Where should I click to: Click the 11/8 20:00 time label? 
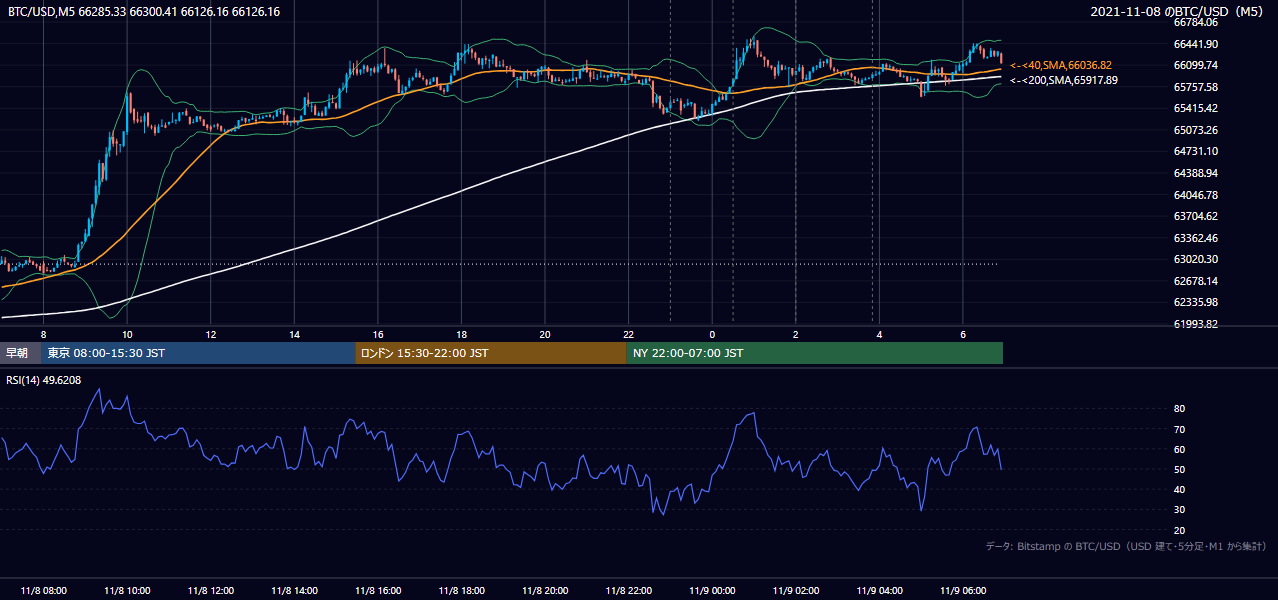[x=545, y=590]
